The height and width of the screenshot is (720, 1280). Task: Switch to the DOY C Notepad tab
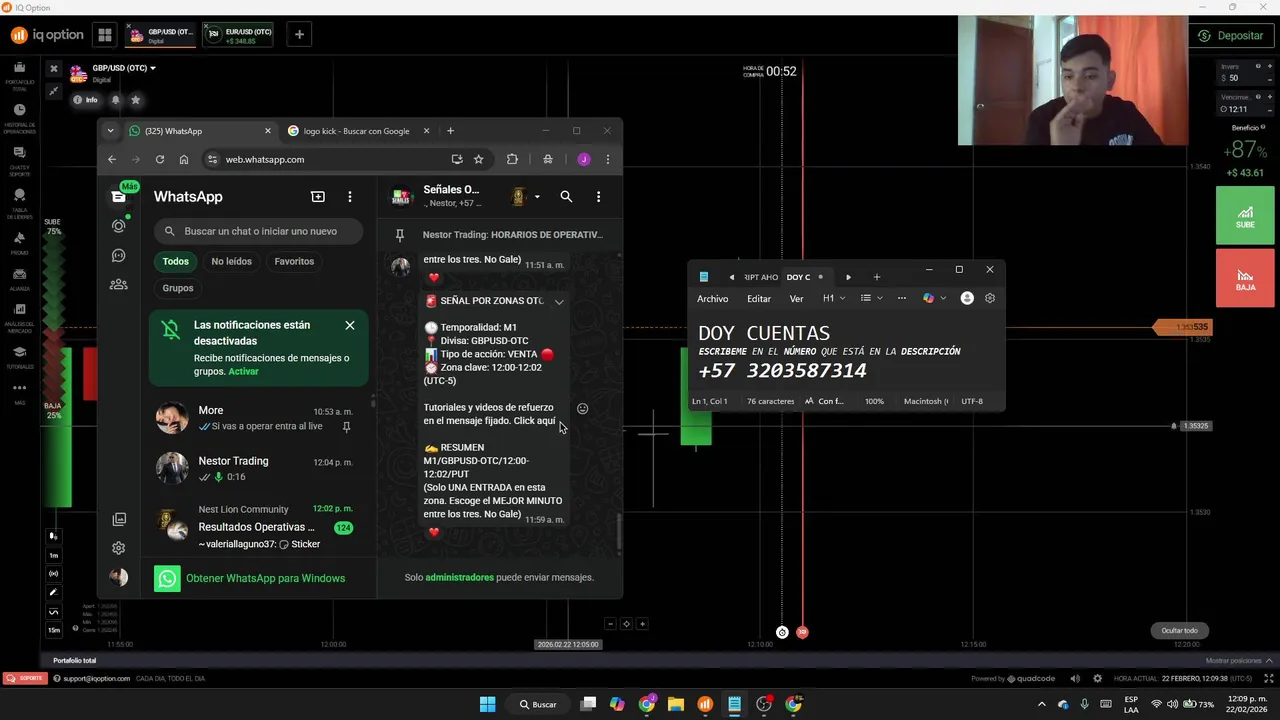click(x=806, y=277)
